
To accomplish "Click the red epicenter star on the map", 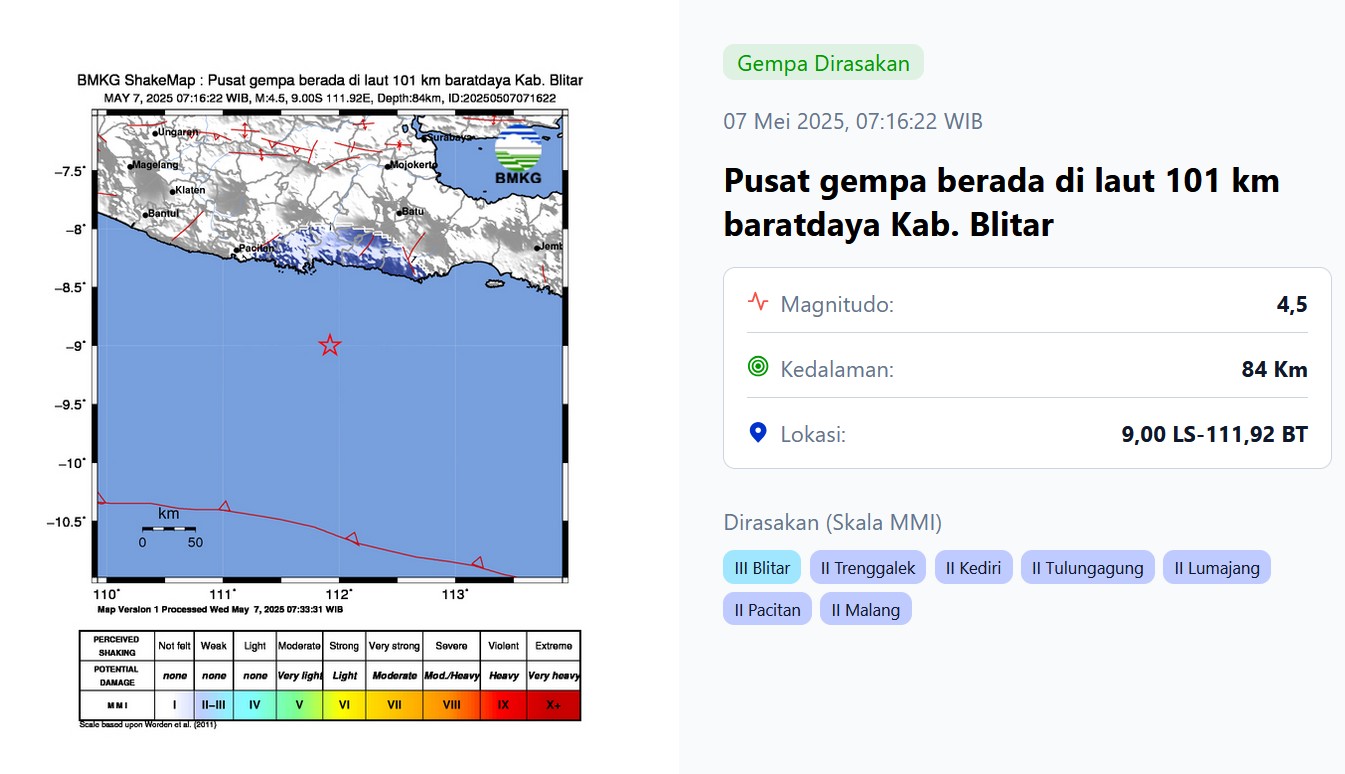I will [x=330, y=345].
